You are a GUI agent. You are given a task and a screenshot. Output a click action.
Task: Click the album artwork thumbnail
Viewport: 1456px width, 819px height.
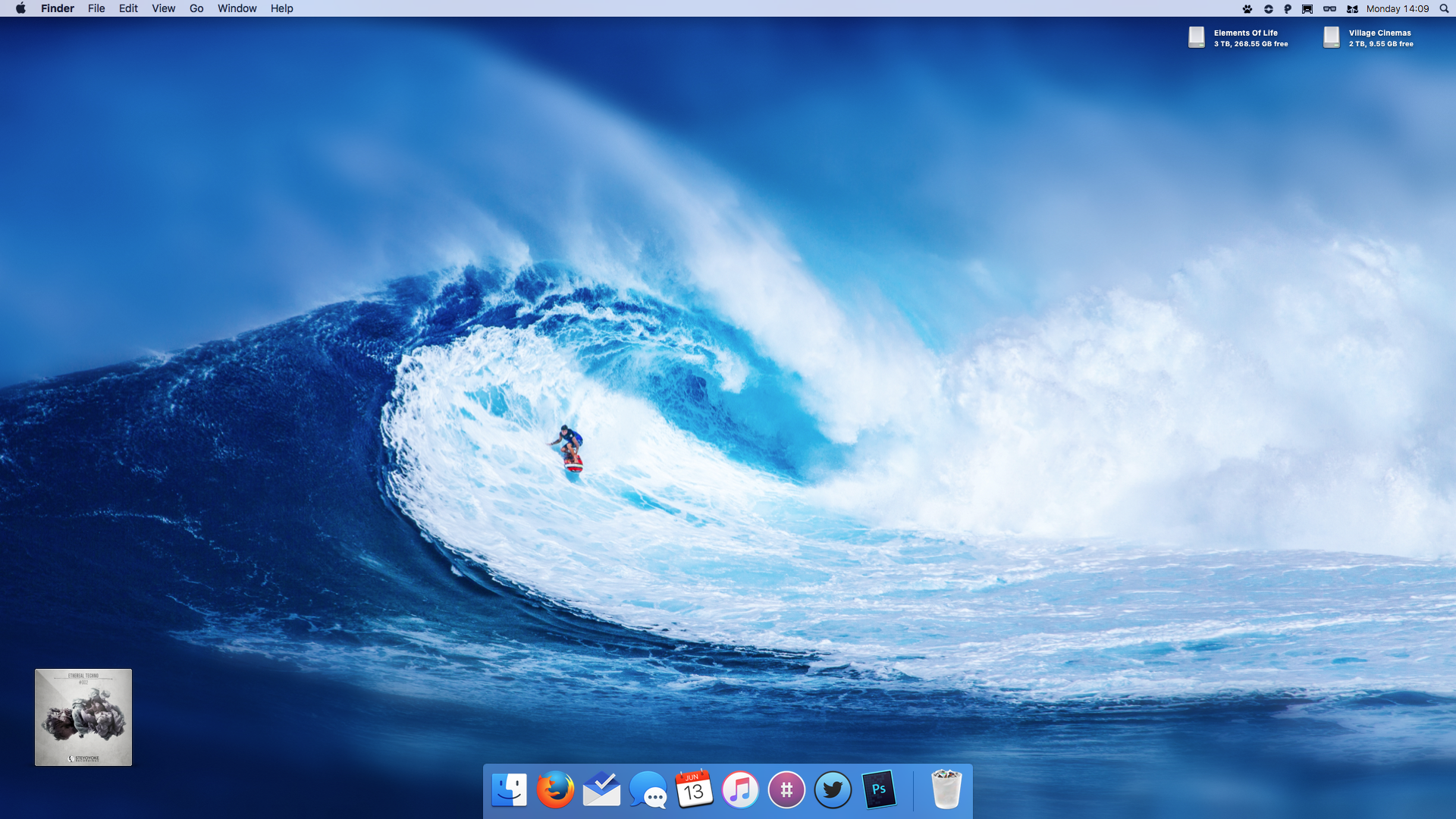[83, 717]
